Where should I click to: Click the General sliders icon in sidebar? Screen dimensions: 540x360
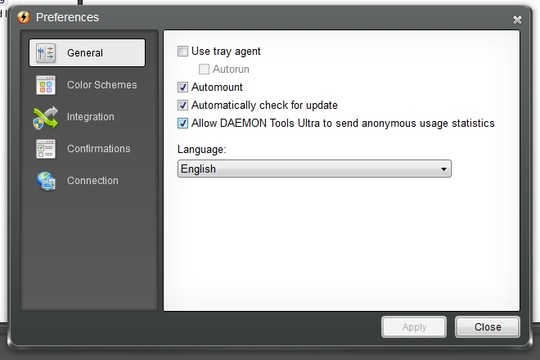tap(46, 53)
